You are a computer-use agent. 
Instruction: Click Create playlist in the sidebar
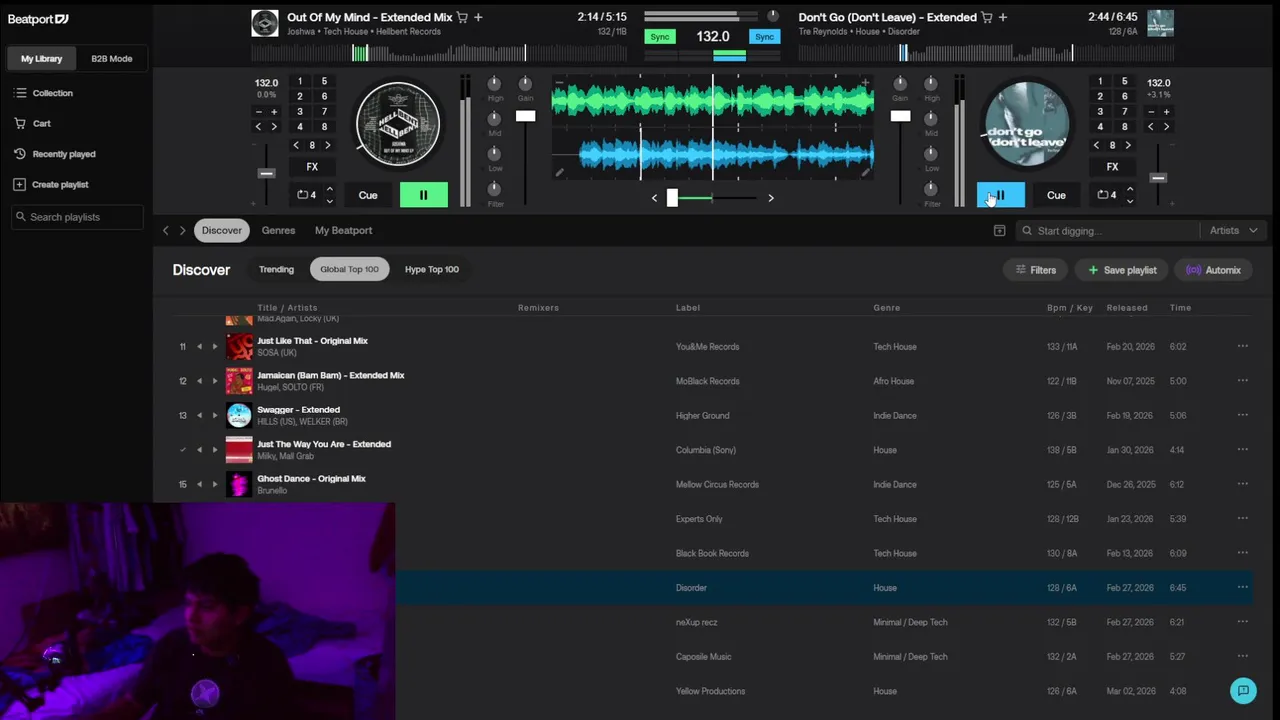[51, 184]
